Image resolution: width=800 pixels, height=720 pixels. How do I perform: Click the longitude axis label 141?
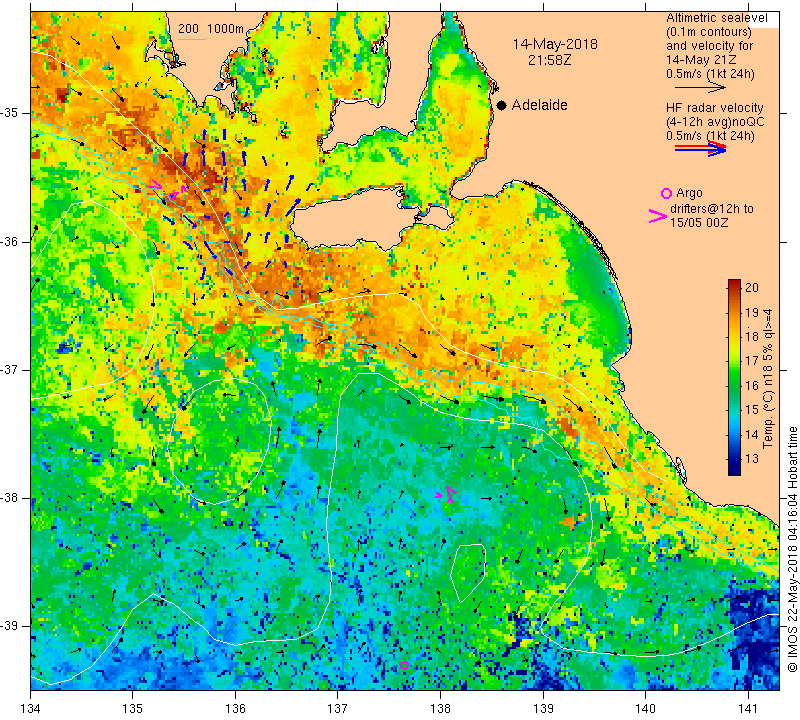(748, 709)
